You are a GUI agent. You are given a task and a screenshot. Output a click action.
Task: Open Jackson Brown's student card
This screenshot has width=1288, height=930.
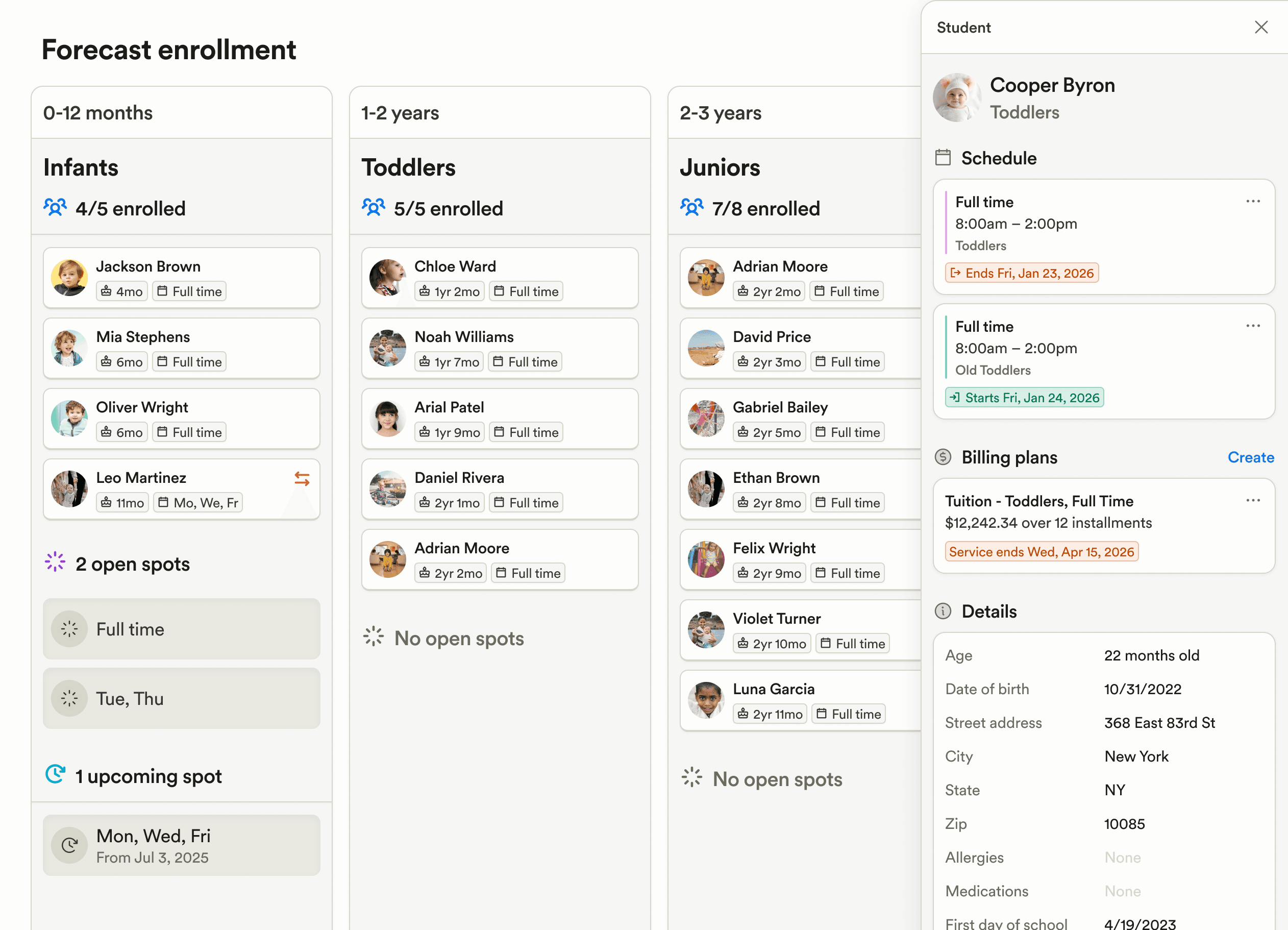181,278
